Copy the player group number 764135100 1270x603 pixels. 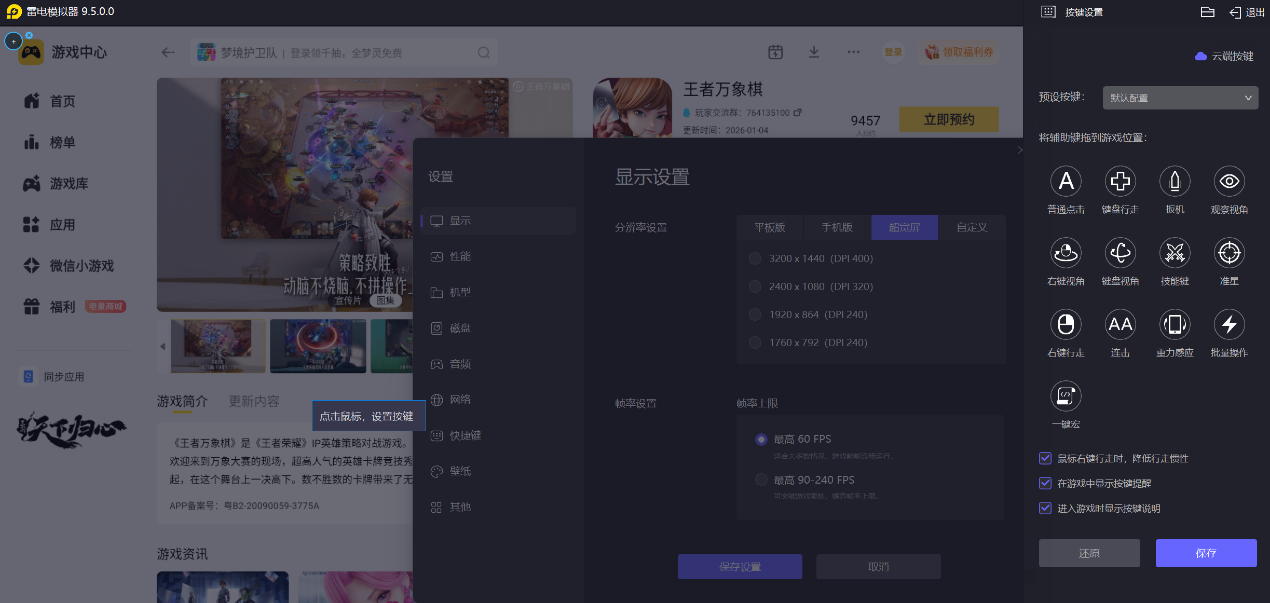(x=797, y=112)
